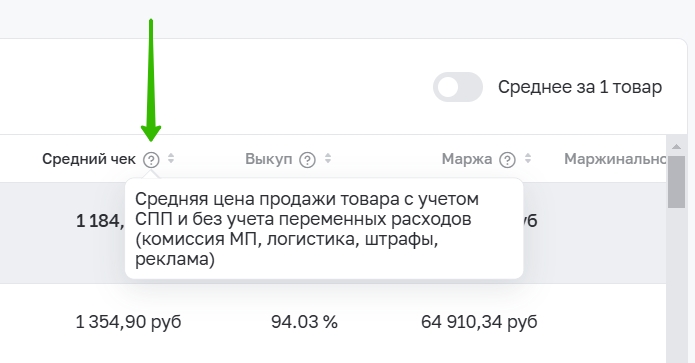Sort table using Выкуп arrows
Viewport: 695px width, 363px height.
pyautogui.click(x=328, y=158)
